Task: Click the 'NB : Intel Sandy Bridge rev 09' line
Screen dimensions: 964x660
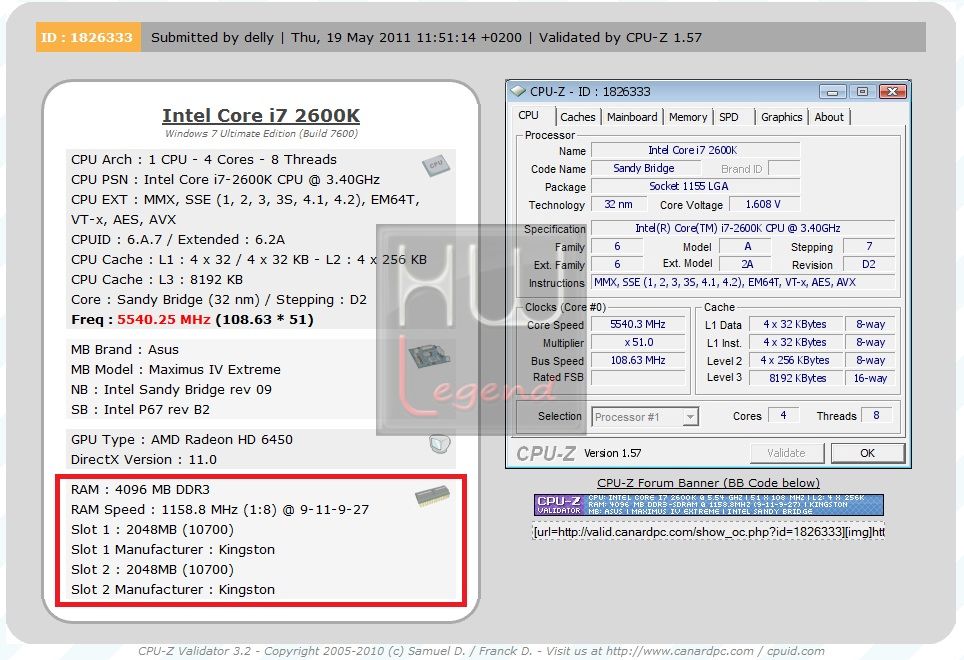Action: [172, 390]
